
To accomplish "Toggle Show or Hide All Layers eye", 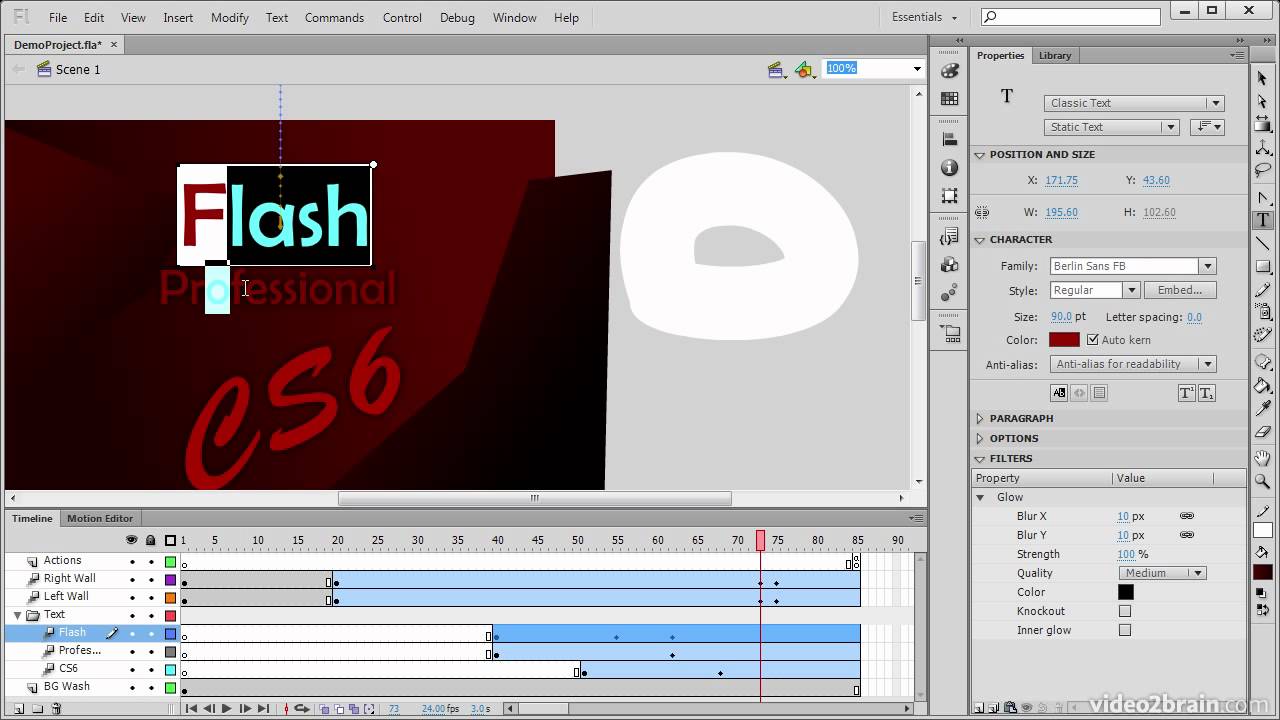I will (131, 540).
